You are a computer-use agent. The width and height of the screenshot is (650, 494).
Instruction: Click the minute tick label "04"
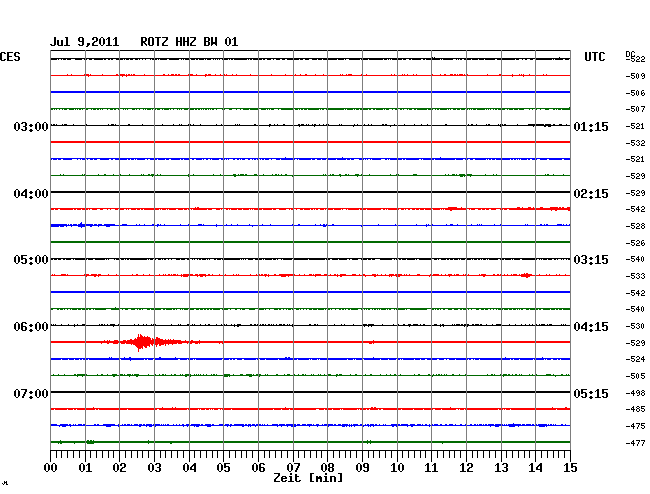(x=189, y=468)
